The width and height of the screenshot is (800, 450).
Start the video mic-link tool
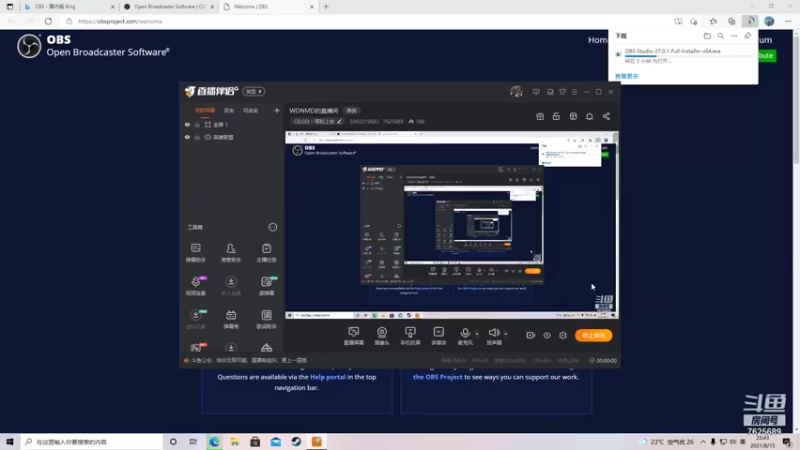196,286
